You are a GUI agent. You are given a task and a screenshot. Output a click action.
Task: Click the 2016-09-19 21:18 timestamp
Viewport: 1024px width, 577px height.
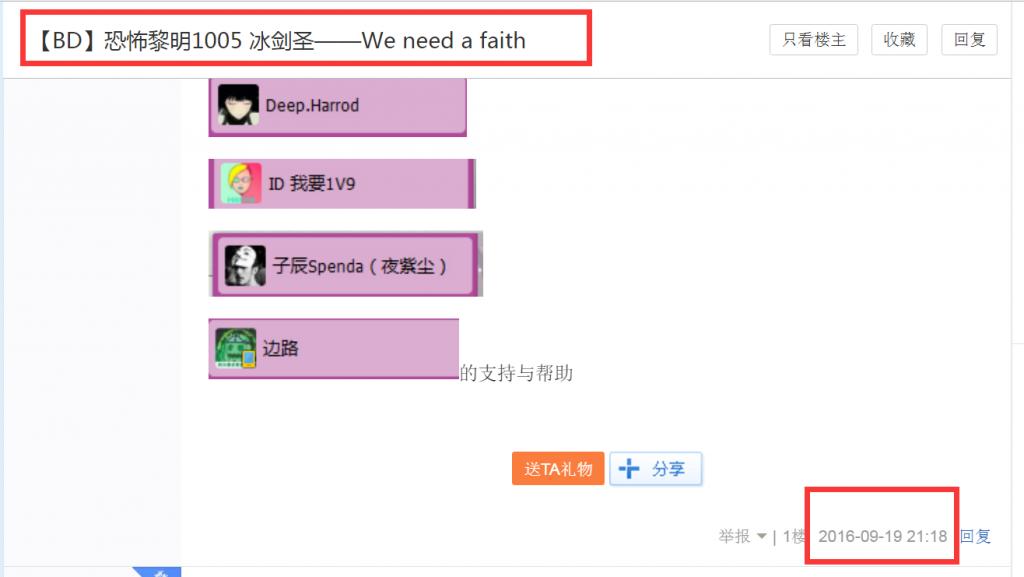[x=882, y=537]
